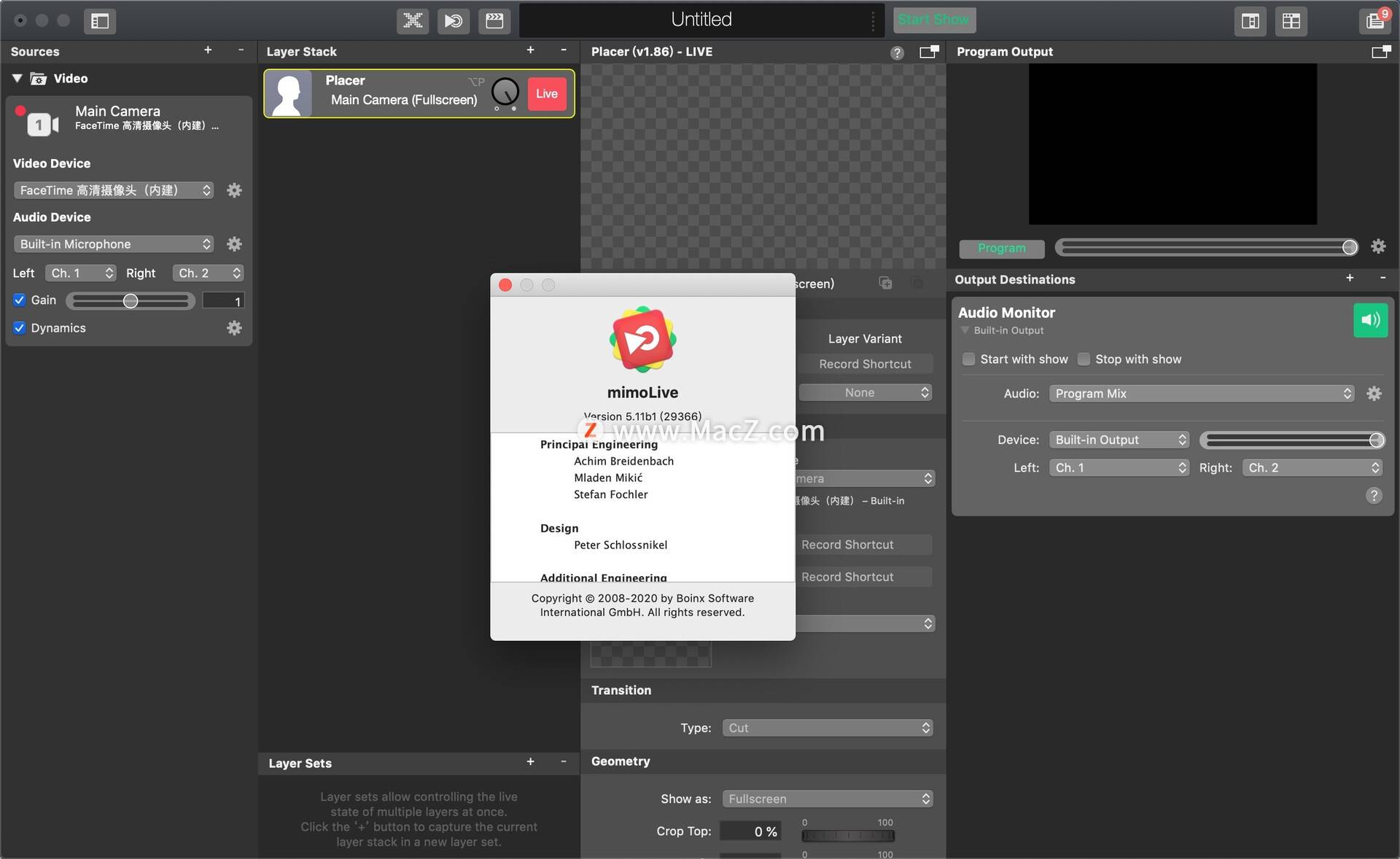Remove a layer set
This screenshot has height=859, width=1400.
click(563, 762)
